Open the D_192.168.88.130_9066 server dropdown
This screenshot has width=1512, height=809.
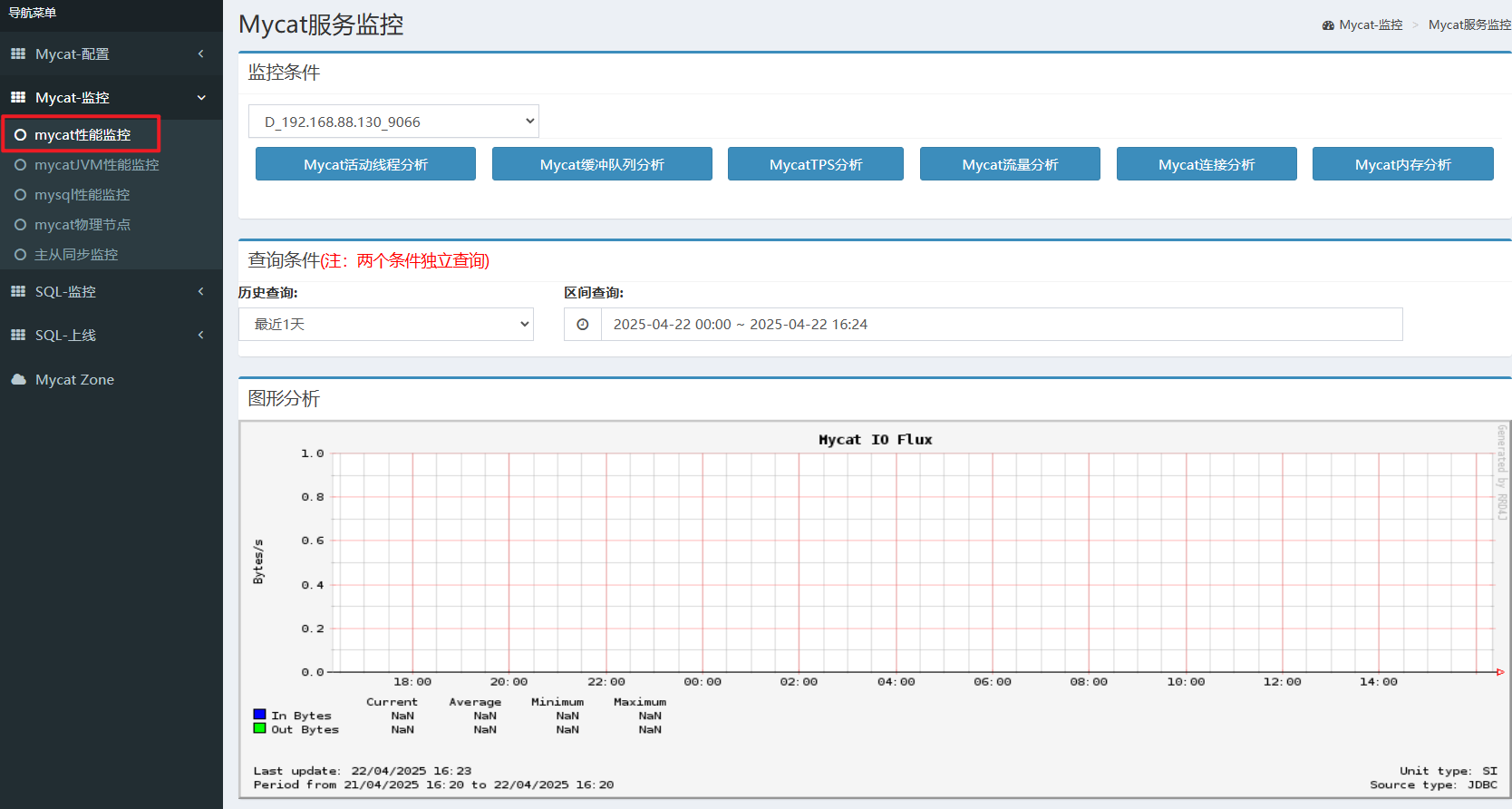[393, 122]
